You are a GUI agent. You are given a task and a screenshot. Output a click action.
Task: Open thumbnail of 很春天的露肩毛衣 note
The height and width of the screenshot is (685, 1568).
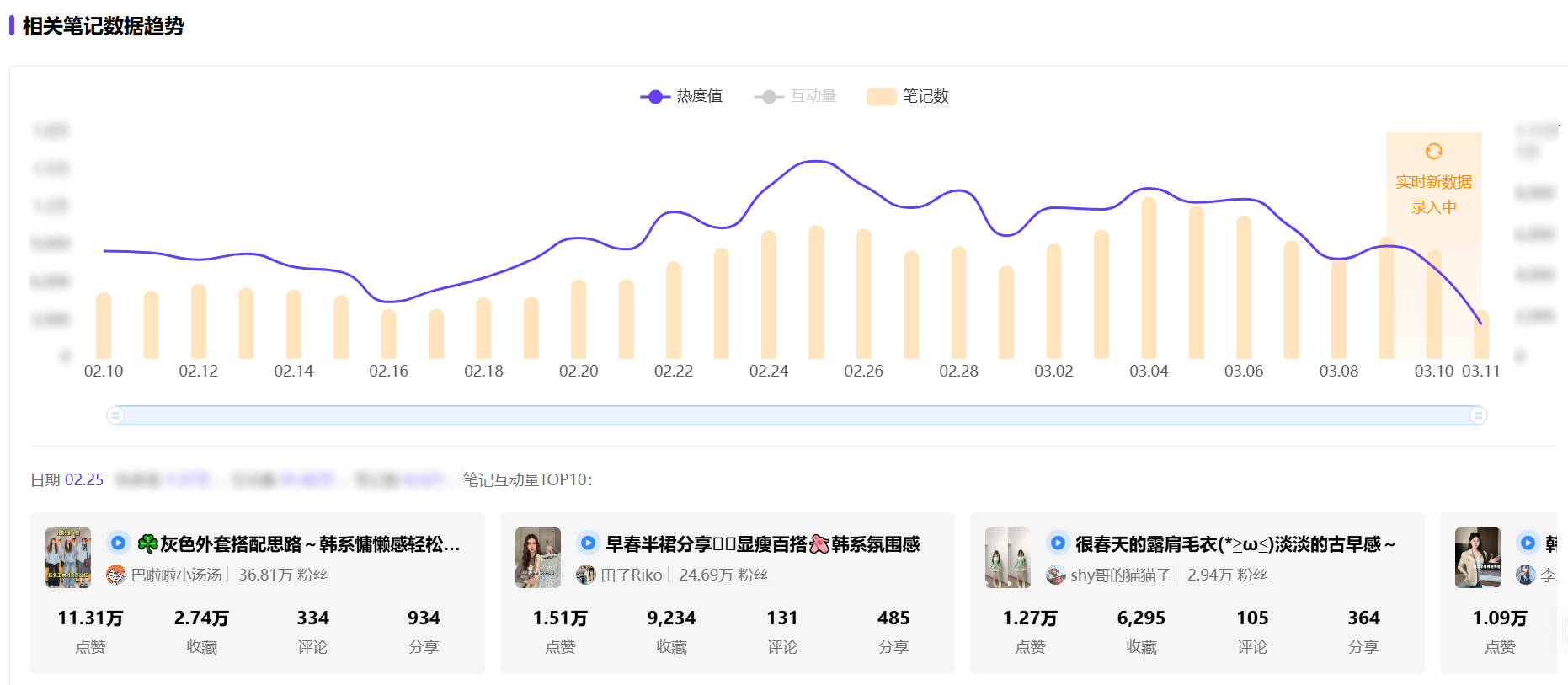click(x=1008, y=558)
